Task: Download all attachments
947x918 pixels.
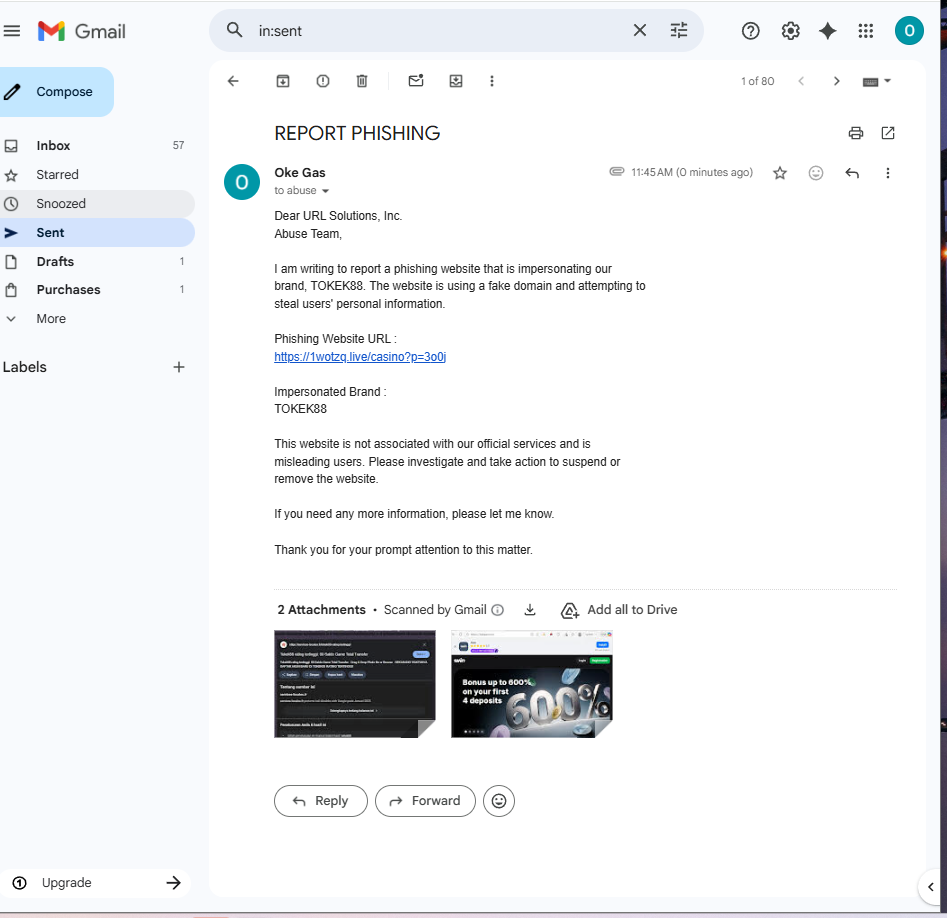Action: tap(530, 610)
